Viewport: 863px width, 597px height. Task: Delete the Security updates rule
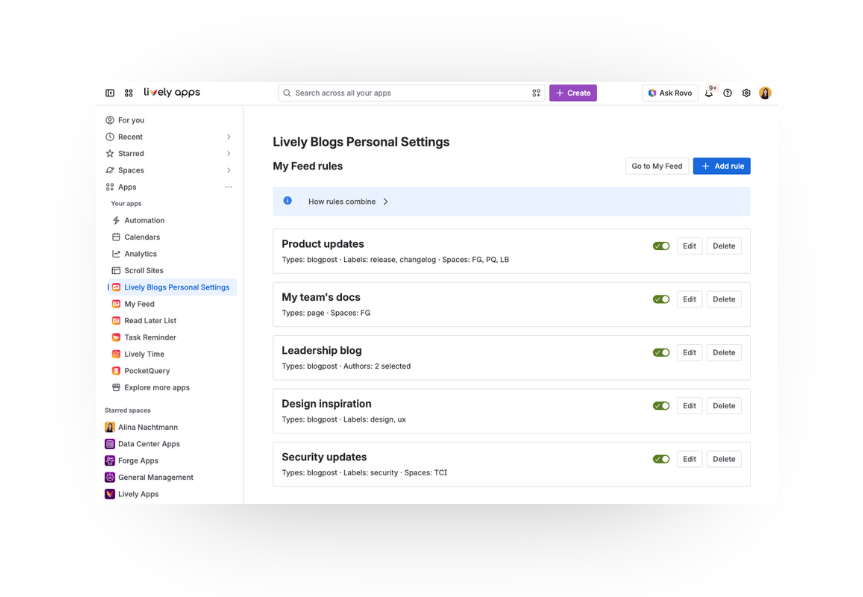[x=724, y=459]
